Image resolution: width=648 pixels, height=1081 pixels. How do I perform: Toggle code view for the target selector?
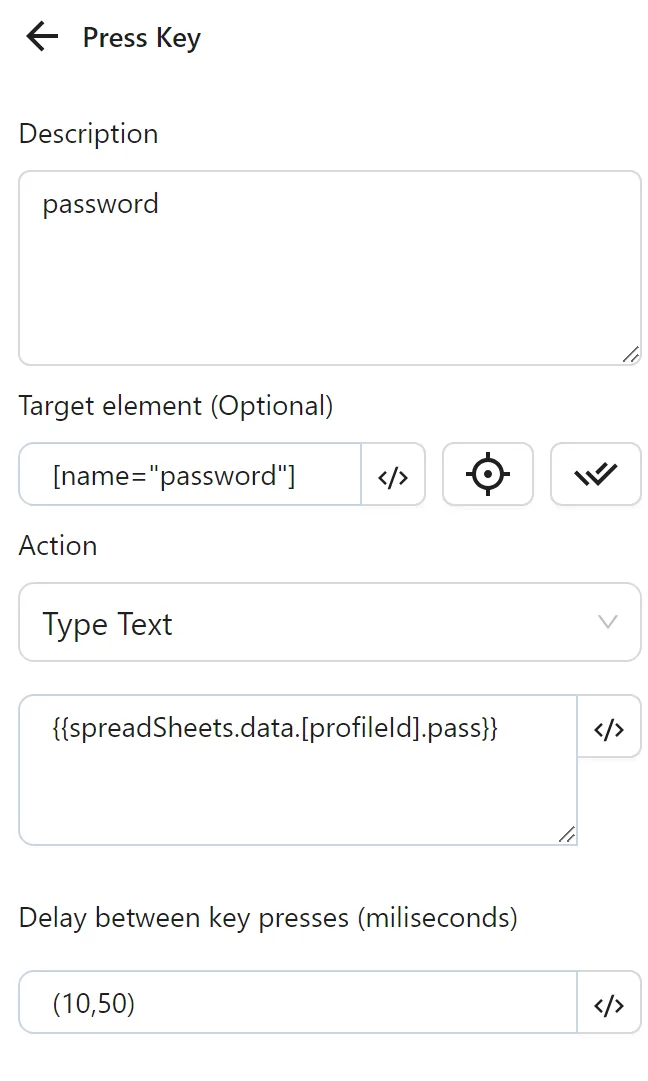tap(393, 475)
